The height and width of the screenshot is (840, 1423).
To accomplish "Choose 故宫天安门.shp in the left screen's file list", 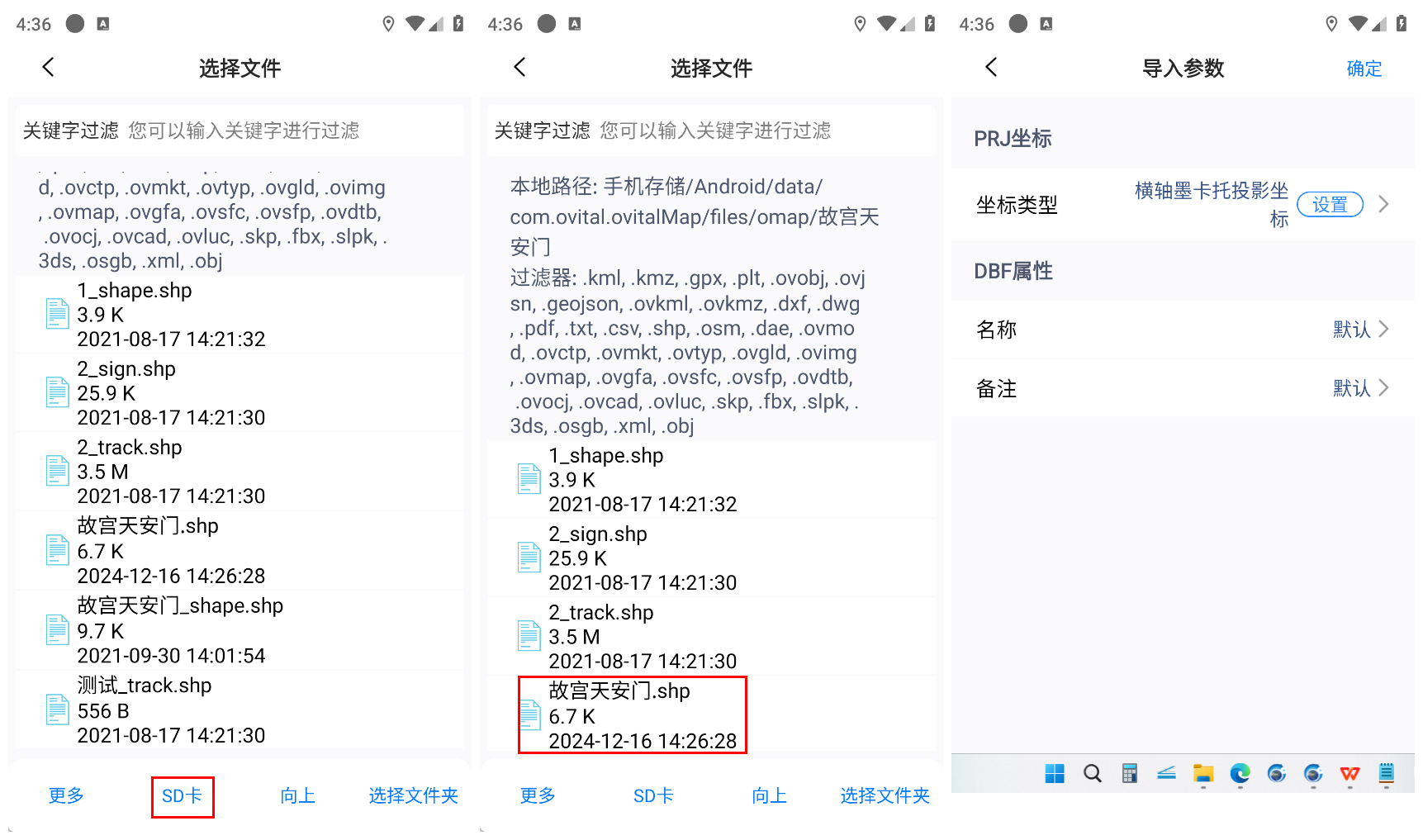I will 240,551.
